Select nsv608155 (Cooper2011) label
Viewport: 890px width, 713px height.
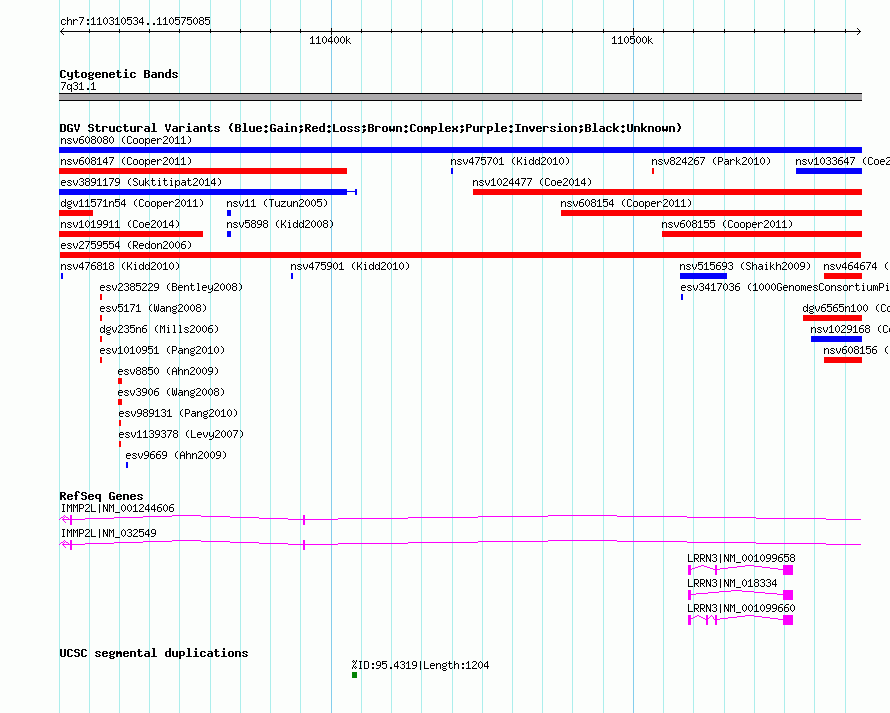pos(727,224)
